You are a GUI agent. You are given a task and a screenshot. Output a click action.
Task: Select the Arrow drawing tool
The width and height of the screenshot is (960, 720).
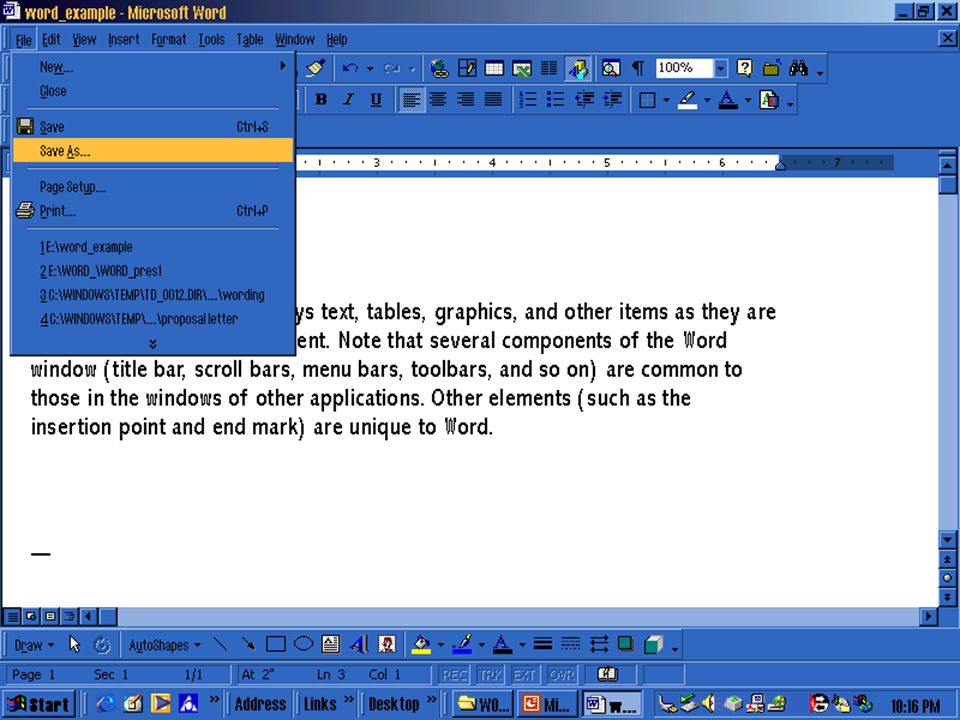pos(248,644)
